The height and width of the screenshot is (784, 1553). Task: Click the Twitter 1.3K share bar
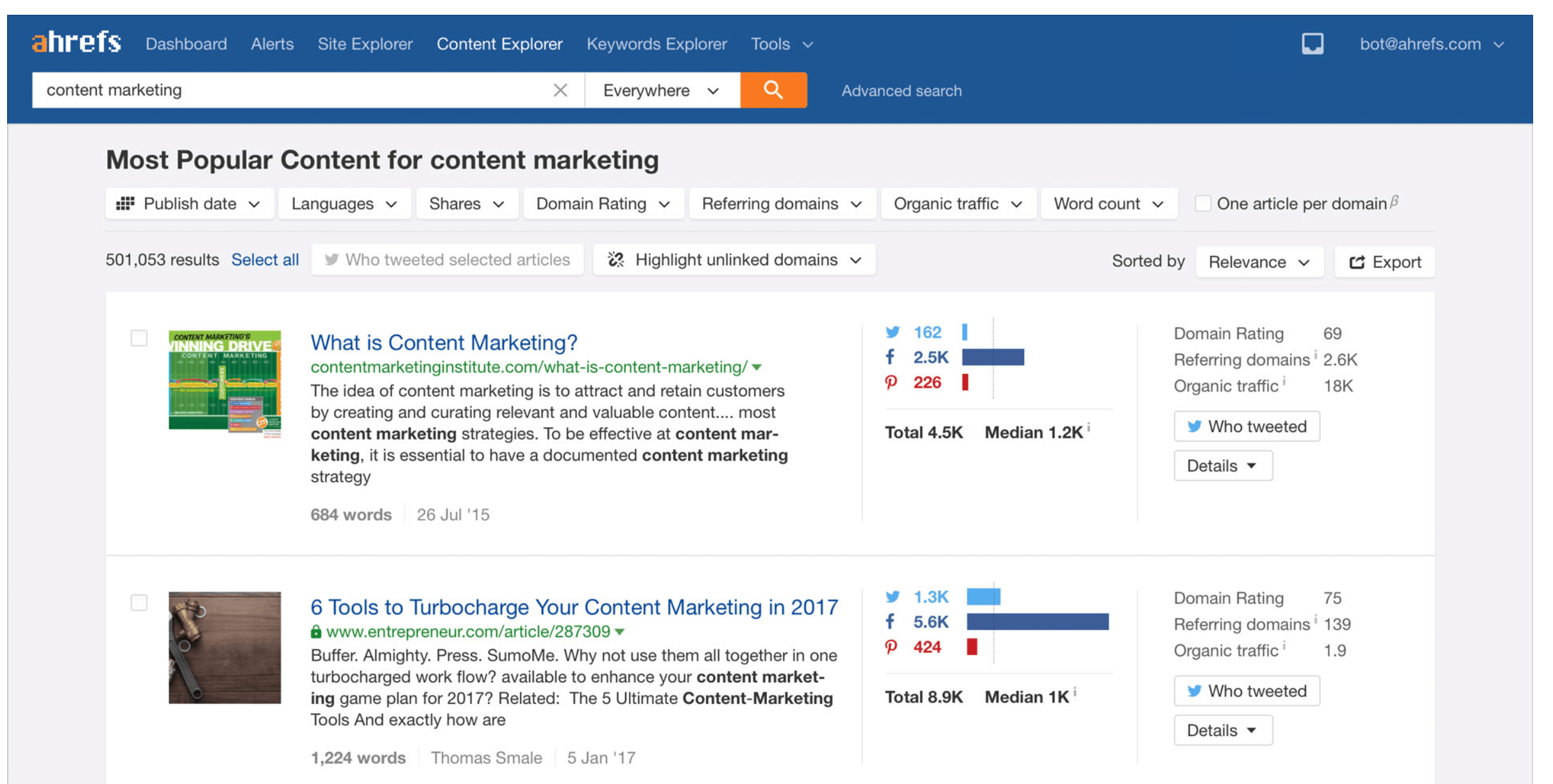pyautogui.click(x=984, y=597)
